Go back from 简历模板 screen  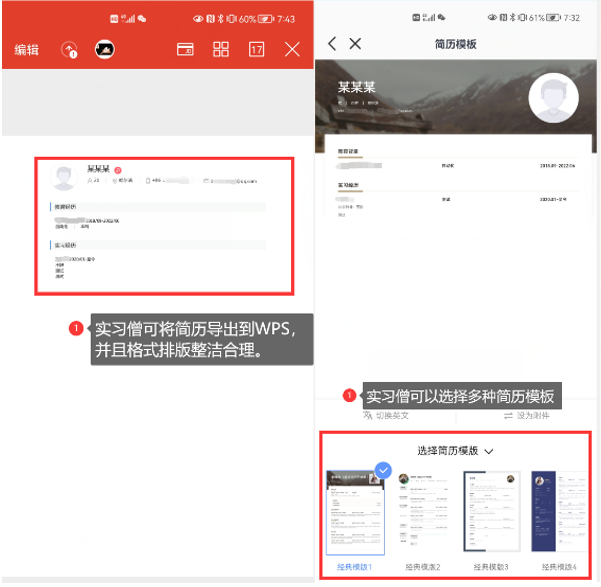[x=332, y=44]
